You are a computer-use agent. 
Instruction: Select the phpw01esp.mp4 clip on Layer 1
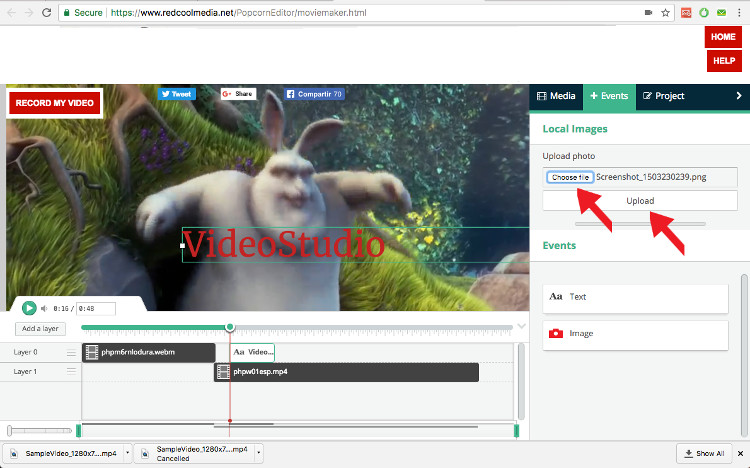[x=346, y=372]
